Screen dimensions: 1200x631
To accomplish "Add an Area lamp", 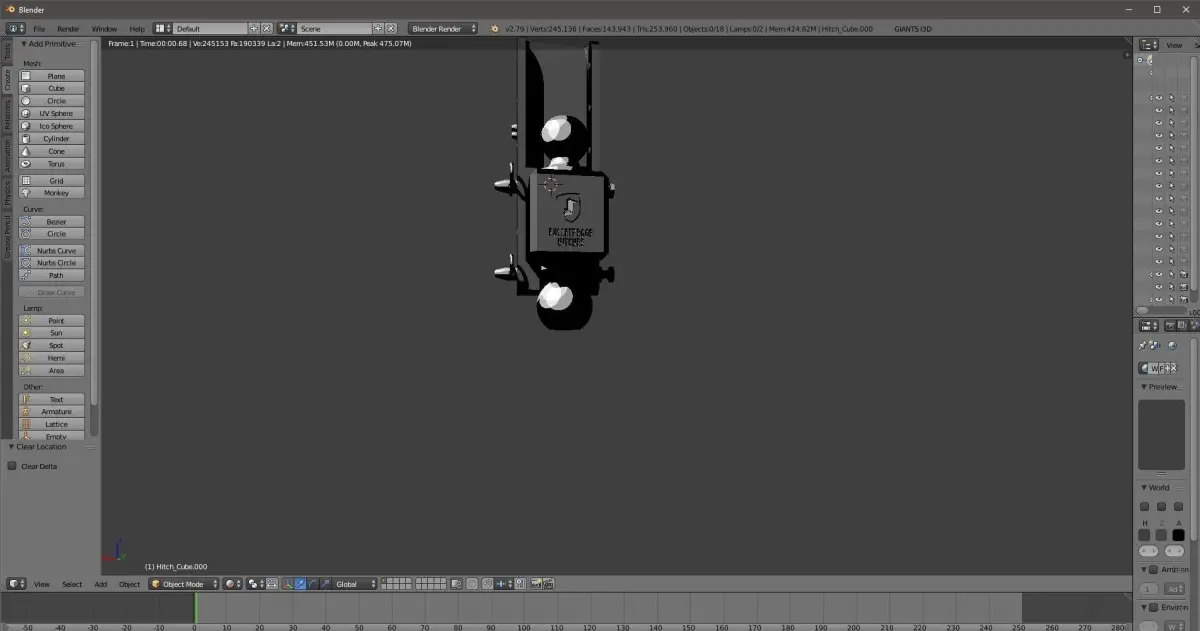I will click(x=53, y=371).
